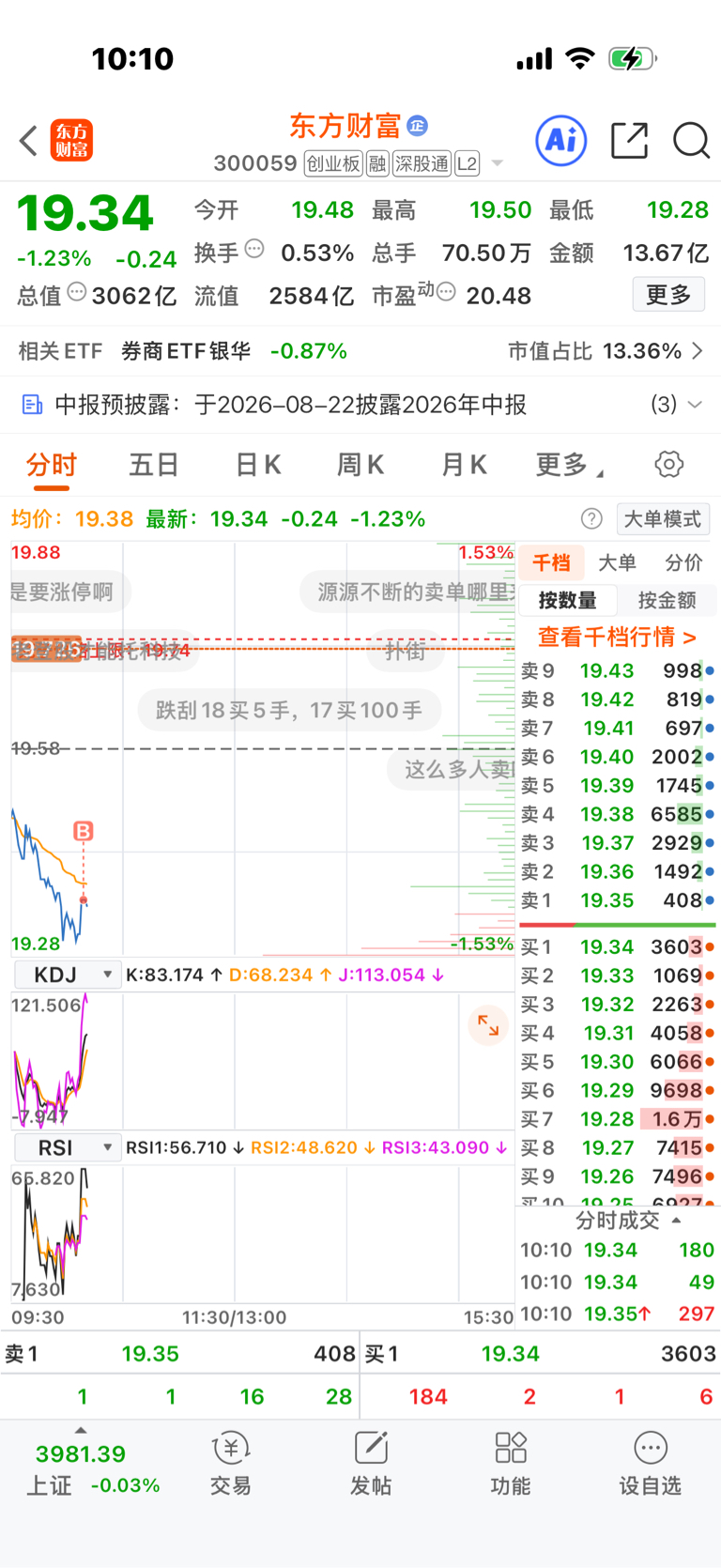Tap the 换手 info bubble icon
721x1568 pixels.
coord(254,249)
